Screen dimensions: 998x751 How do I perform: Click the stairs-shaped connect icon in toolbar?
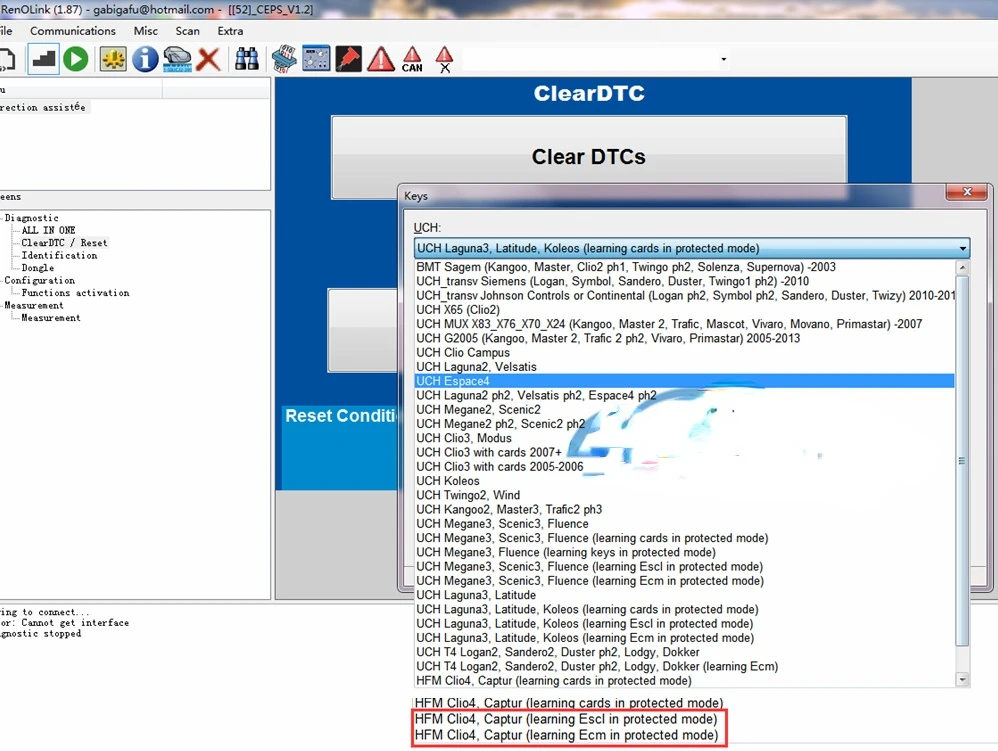click(x=43, y=59)
